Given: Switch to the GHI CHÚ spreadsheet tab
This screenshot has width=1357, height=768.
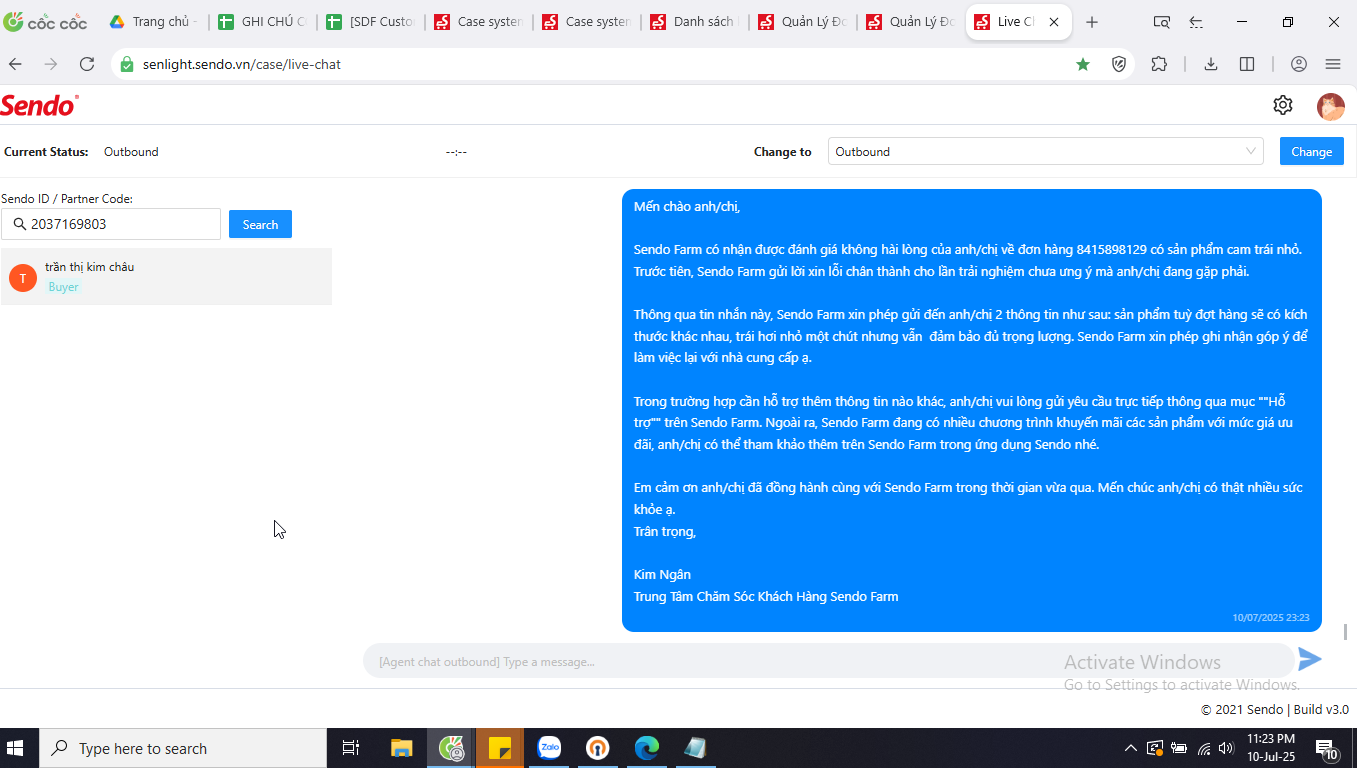Looking at the screenshot, I should [x=262, y=22].
